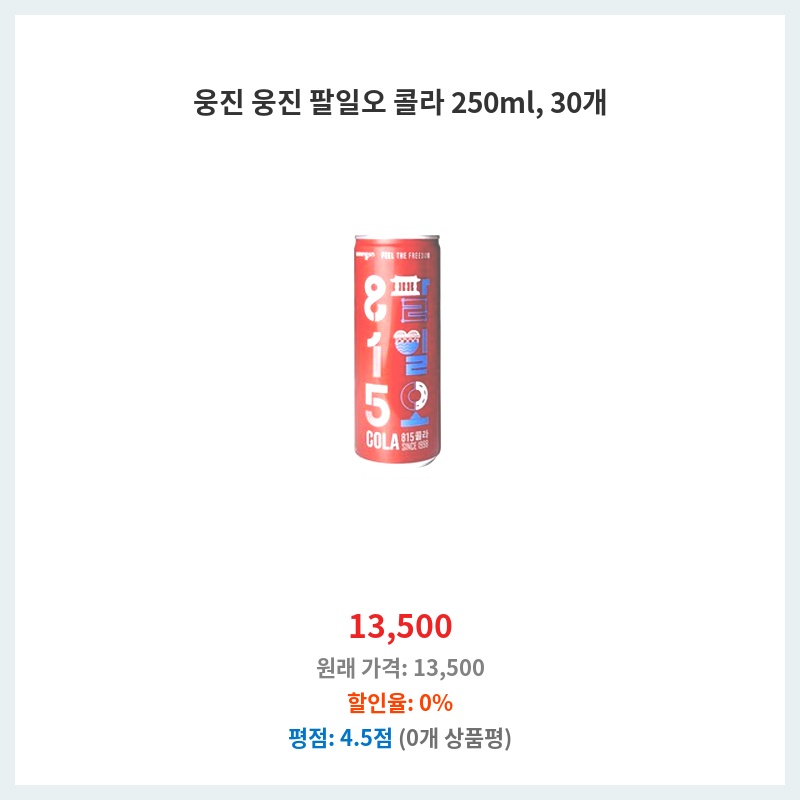The width and height of the screenshot is (800, 800).
Task: Click the white figure 5 on the can
Action: tap(378, 406)
